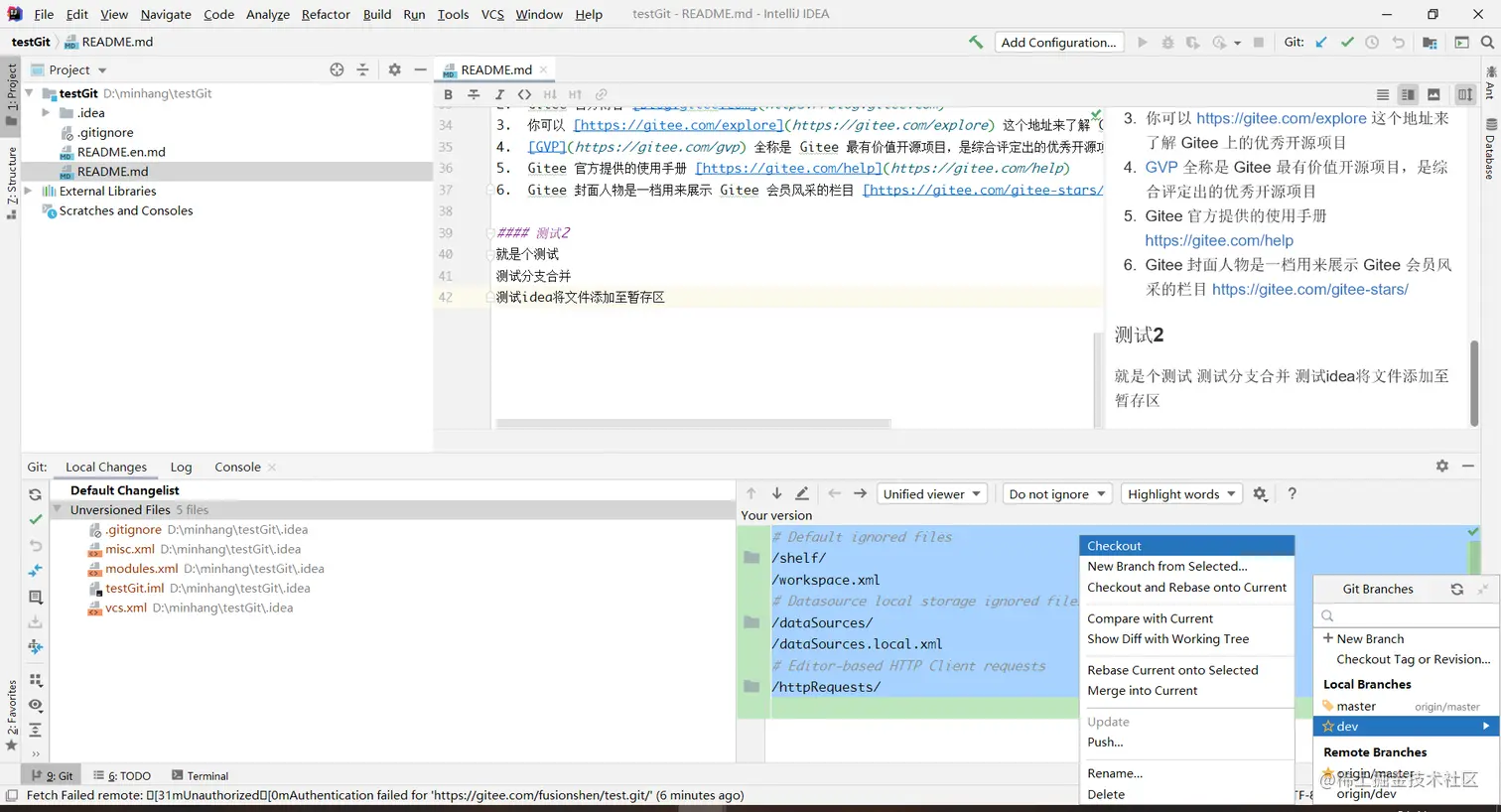
Task: Click the Git update project arrow icon
Action: coord(1321,42)
